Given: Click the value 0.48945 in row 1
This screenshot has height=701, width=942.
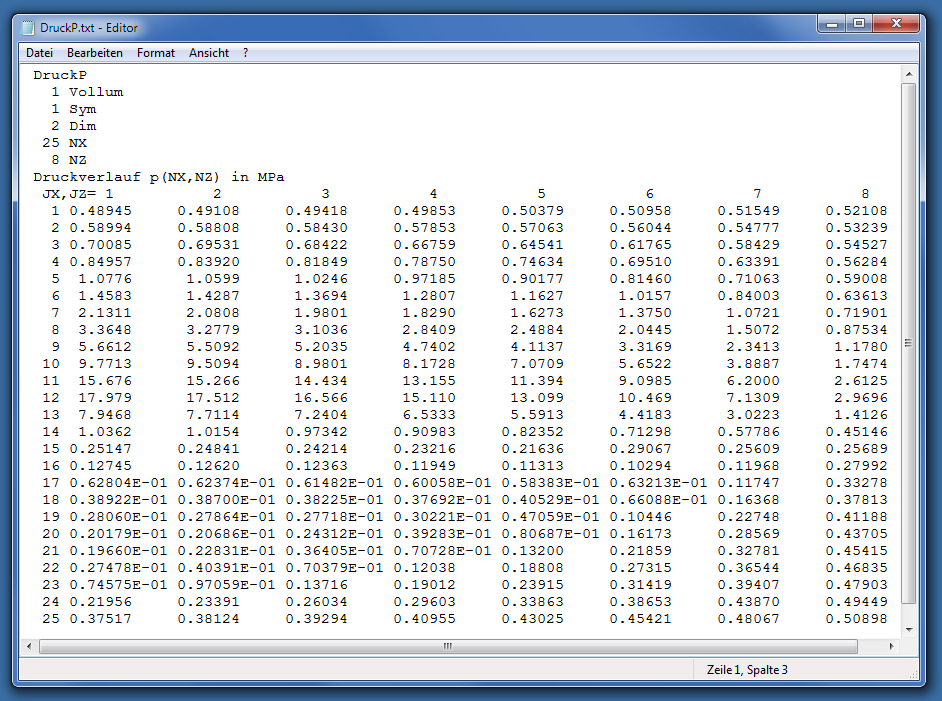Looking at the screenshot, I should pos(100,211).
